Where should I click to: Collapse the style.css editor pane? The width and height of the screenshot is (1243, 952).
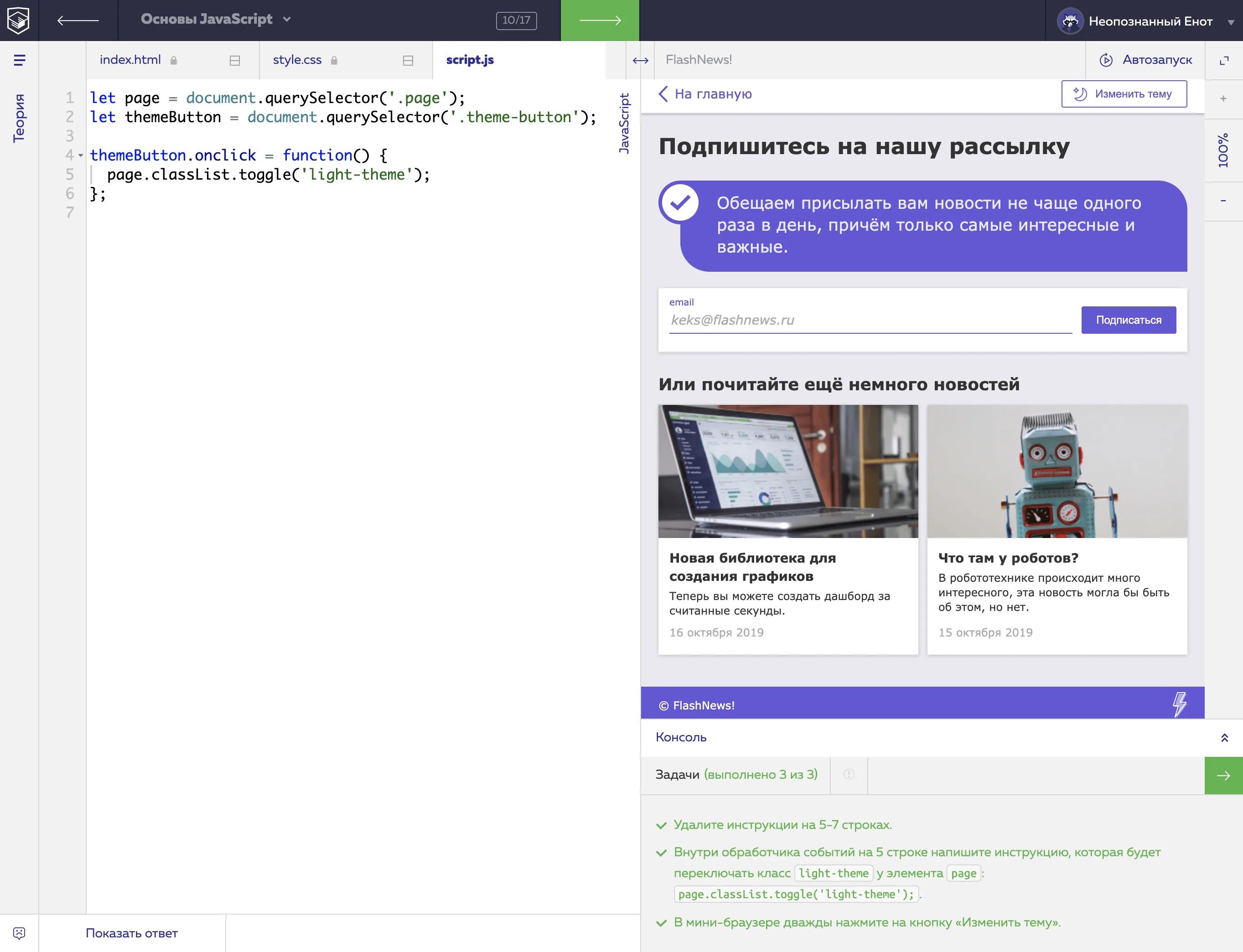[408, 61]
